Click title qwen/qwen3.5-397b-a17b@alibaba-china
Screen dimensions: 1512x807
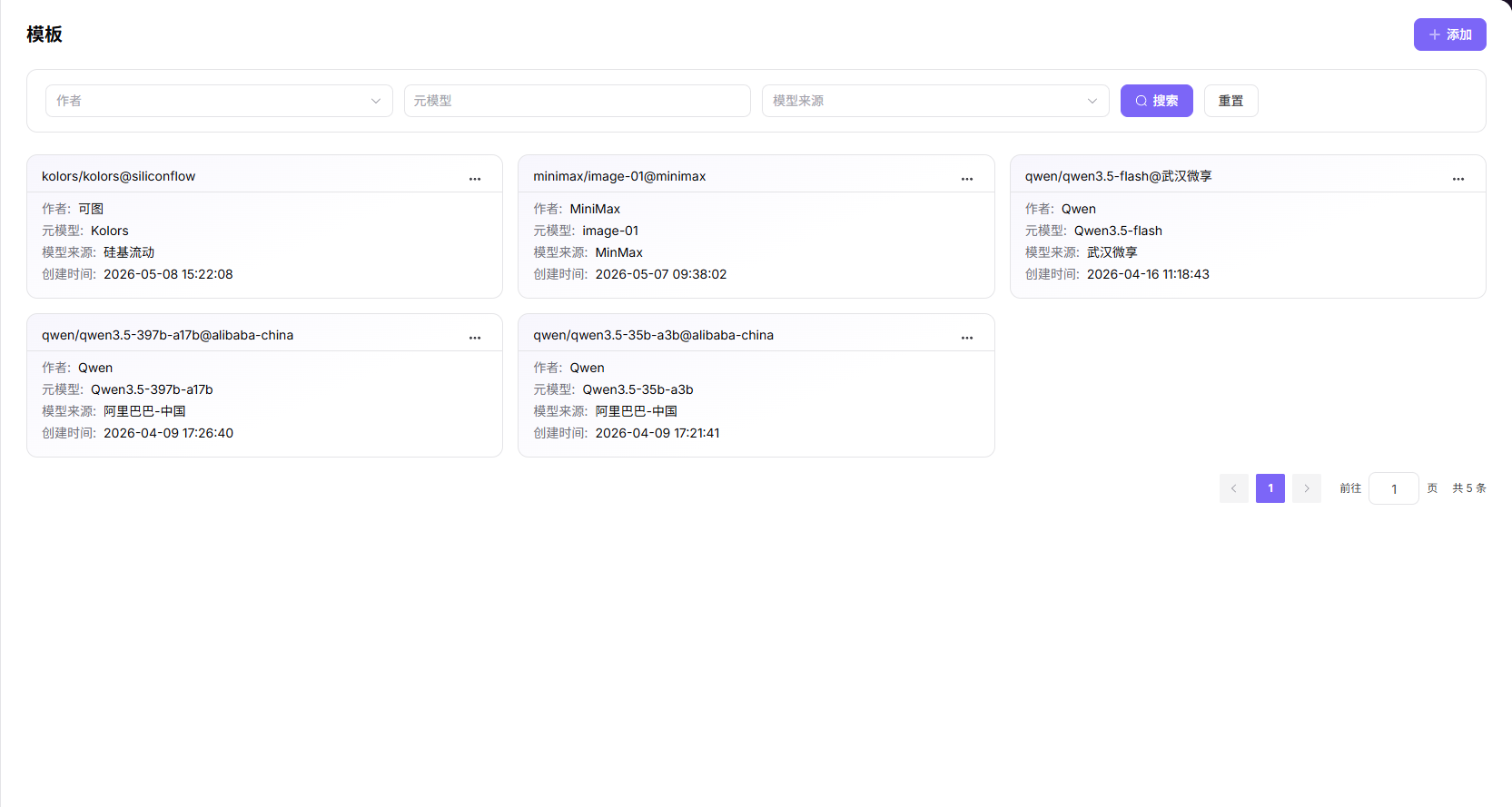[167, 335]
